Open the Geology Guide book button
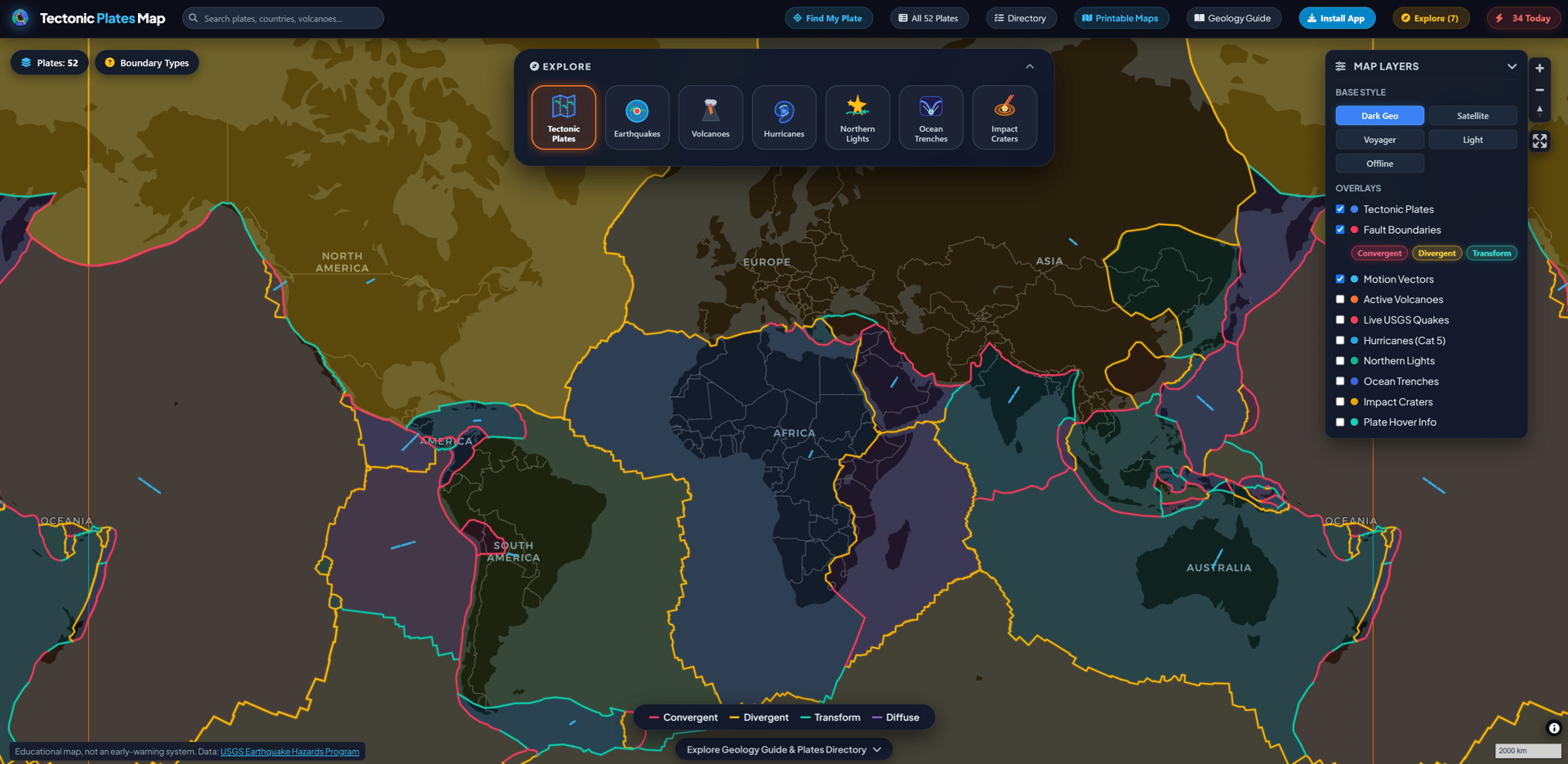The image size is (1568, 764). [x=1233, y=18]
